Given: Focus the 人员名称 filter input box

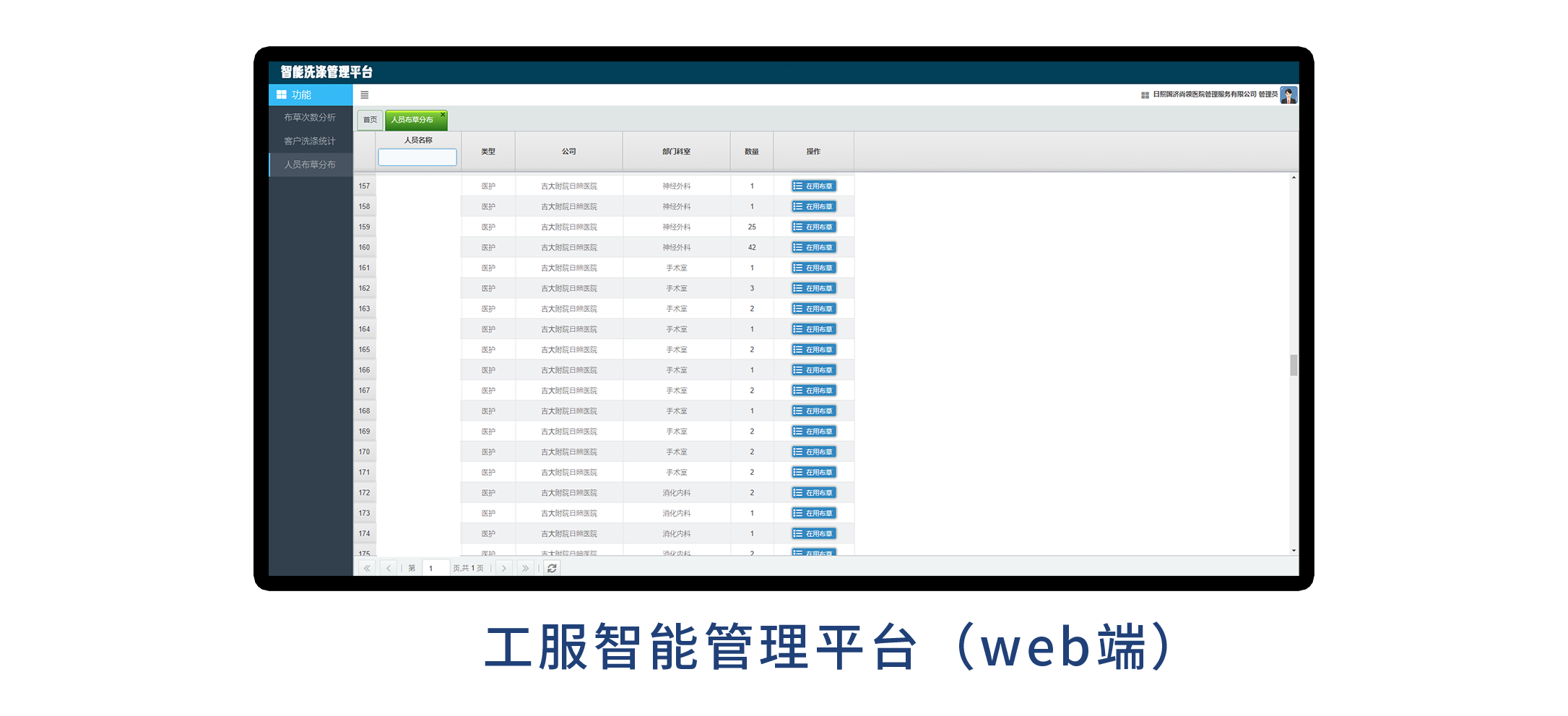Looking at the screenshot, I should click(x=417, y=157).
